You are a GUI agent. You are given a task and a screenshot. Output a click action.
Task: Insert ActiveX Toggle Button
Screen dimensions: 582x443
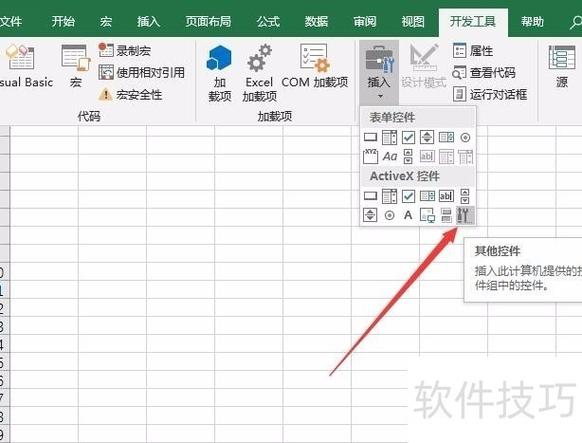point(446,215)
